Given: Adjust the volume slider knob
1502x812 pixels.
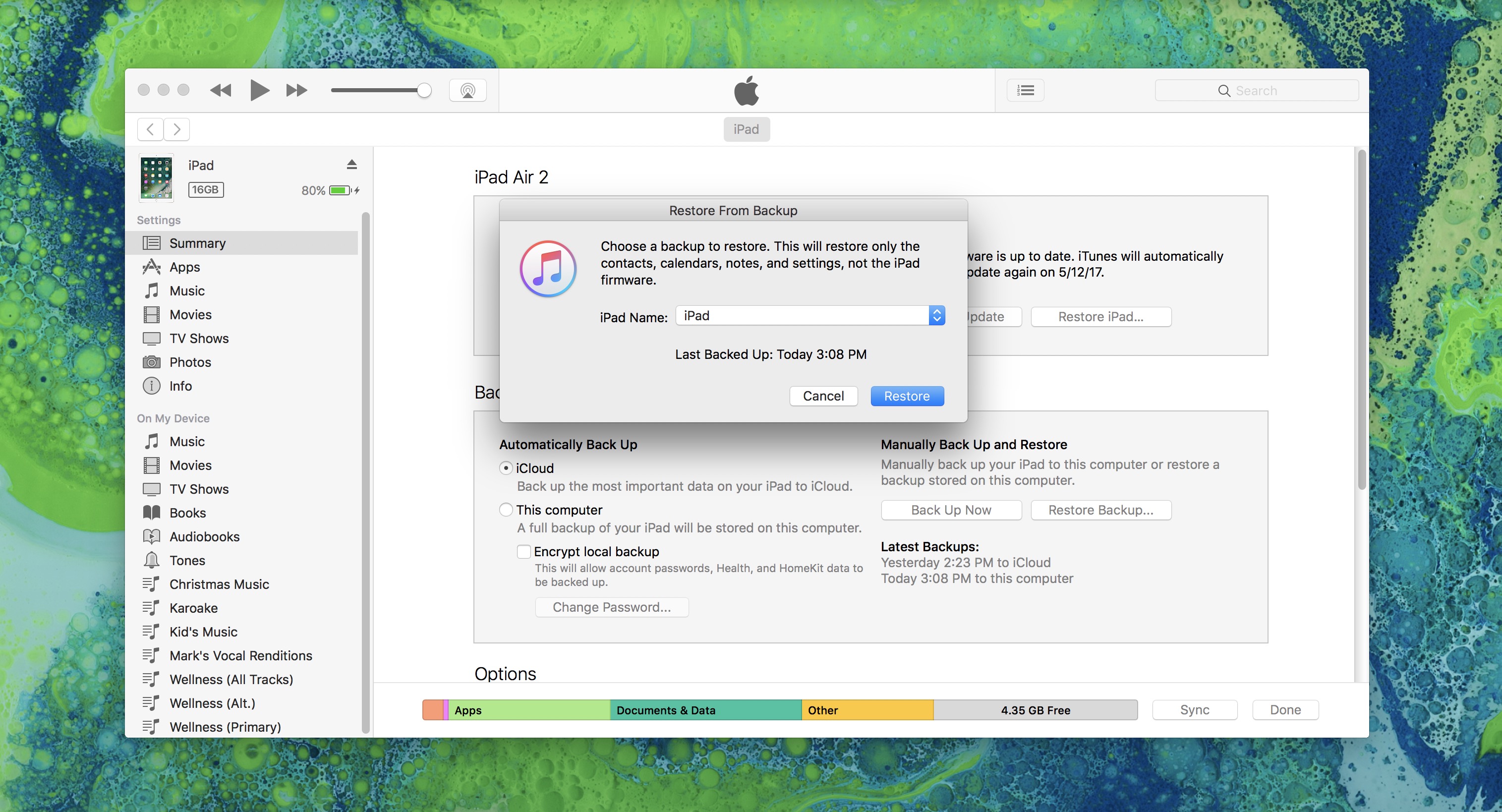Looking at the screenshot, I should click(x=424, y=90).
